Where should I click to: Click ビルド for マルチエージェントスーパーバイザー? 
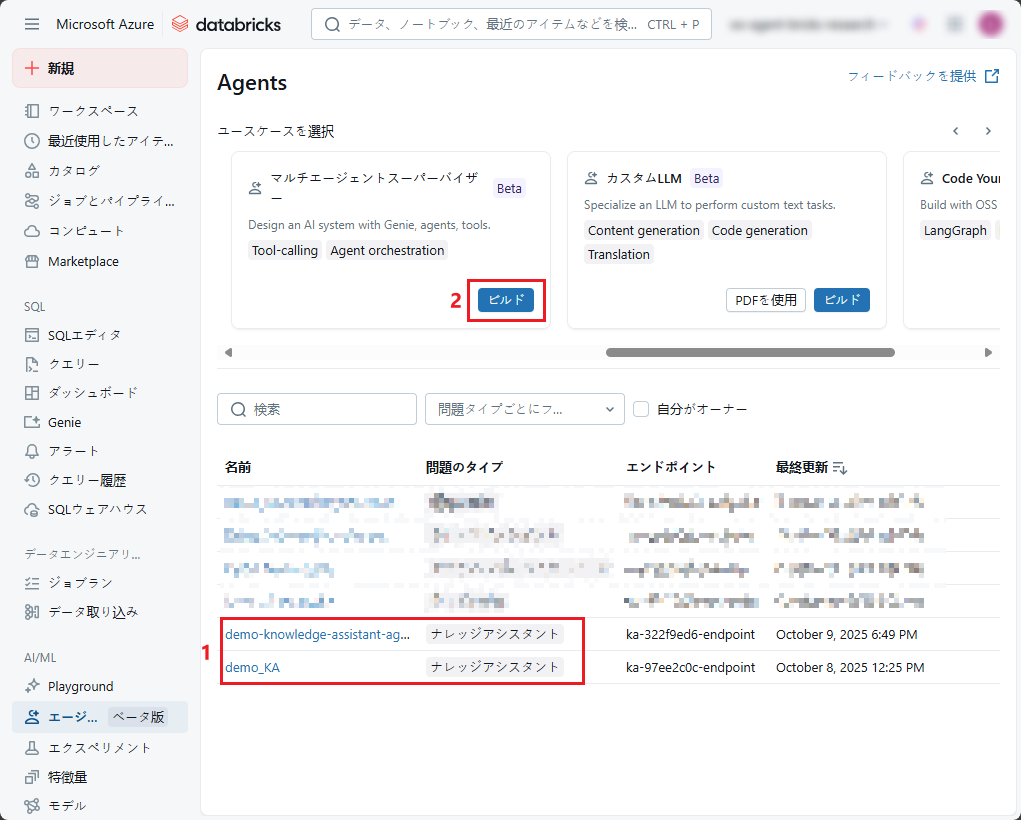click(x=505, y=300)
